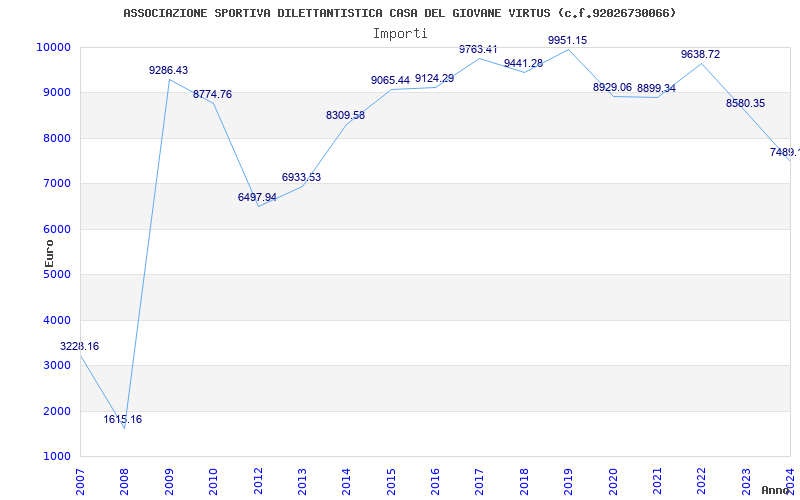Click y-axis tick label 9000
800x500 pixels.
pyautogui.click(x=56, y=93)
